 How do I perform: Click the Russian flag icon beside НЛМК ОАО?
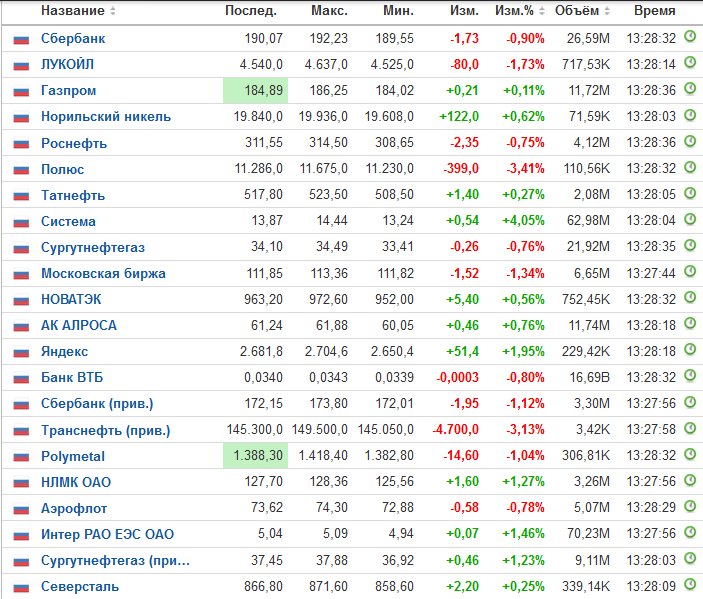click(21, 483)
